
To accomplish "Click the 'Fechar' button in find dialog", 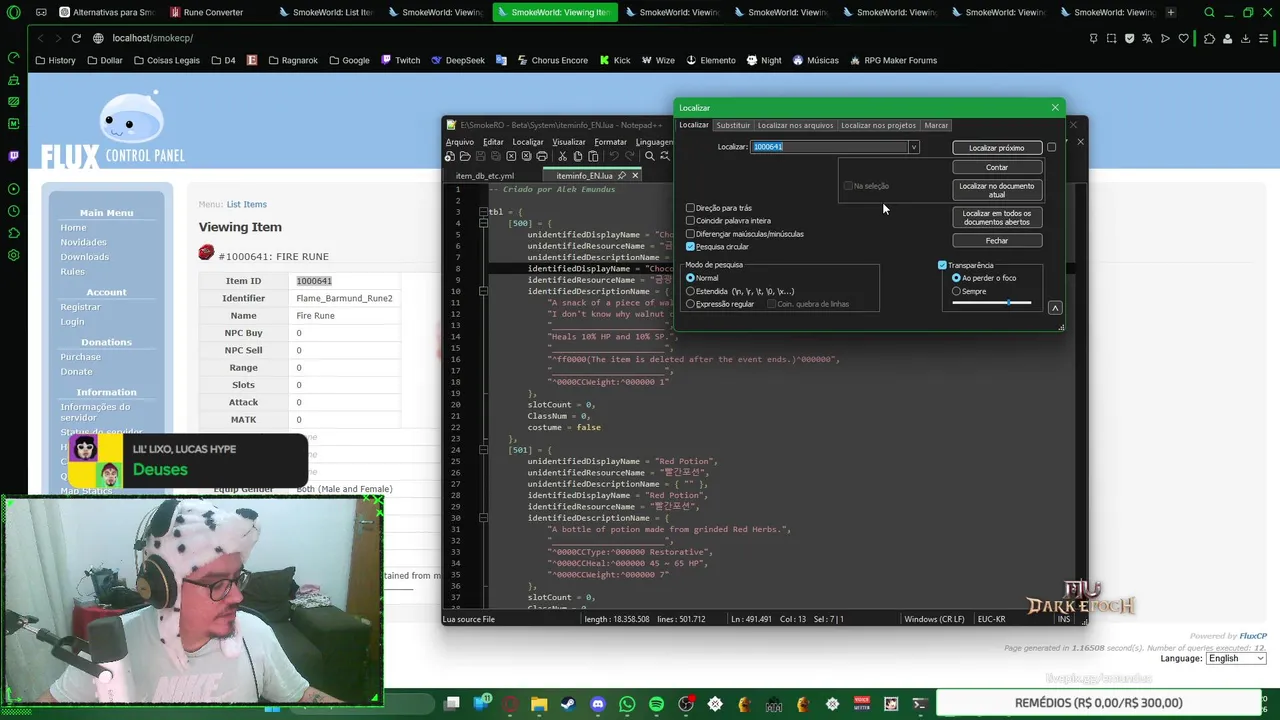I will point(997,241).
